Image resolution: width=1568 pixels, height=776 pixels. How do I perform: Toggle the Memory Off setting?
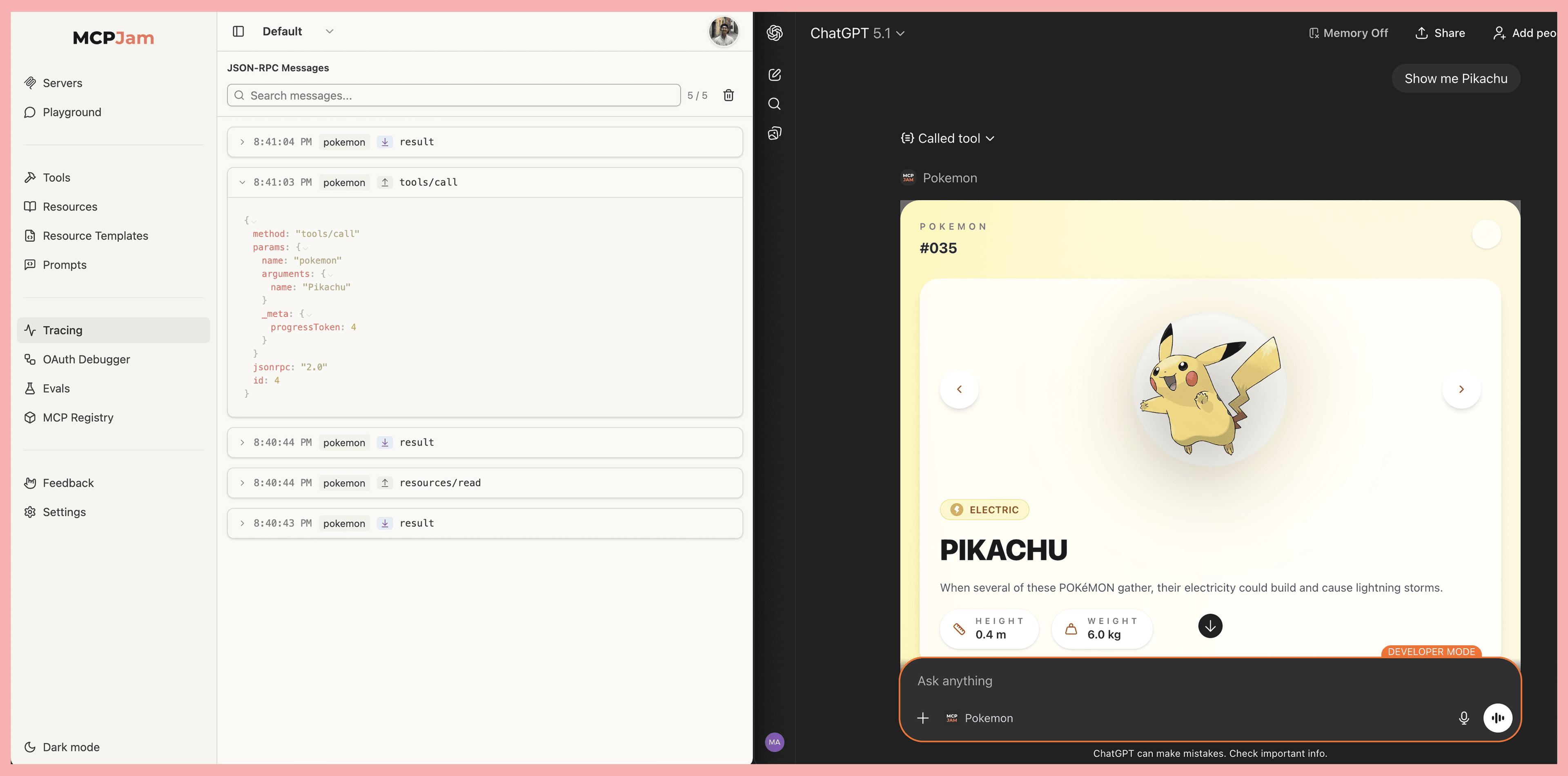click(1348, 33)
